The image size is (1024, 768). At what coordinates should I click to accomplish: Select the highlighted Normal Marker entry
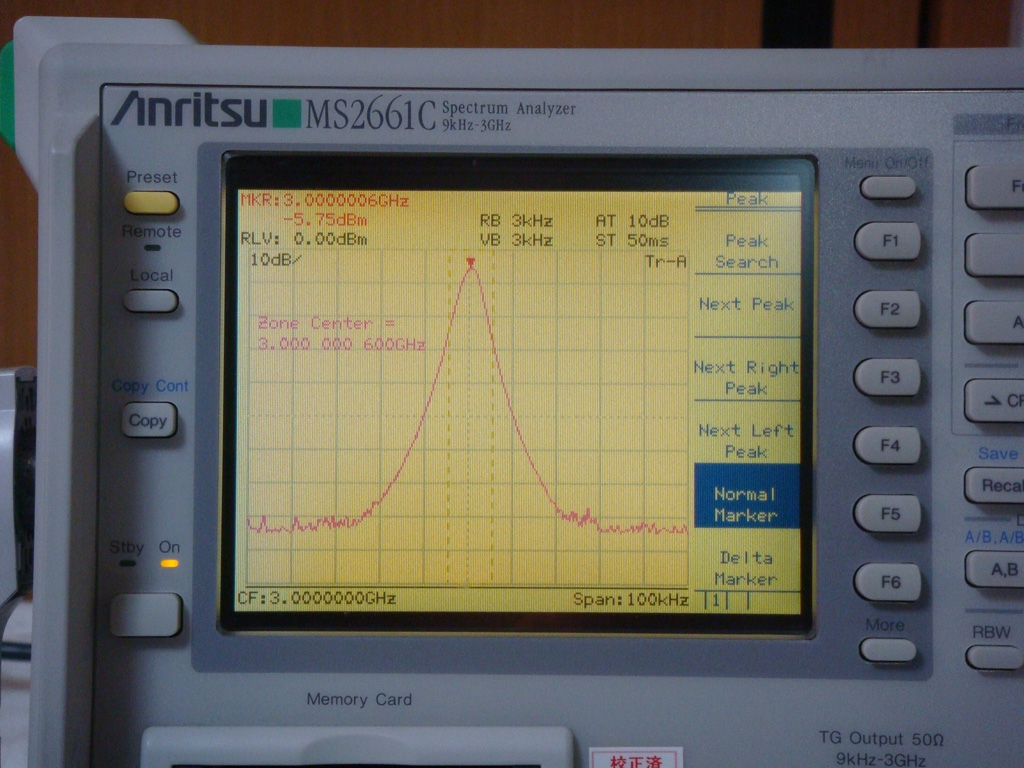747,496
